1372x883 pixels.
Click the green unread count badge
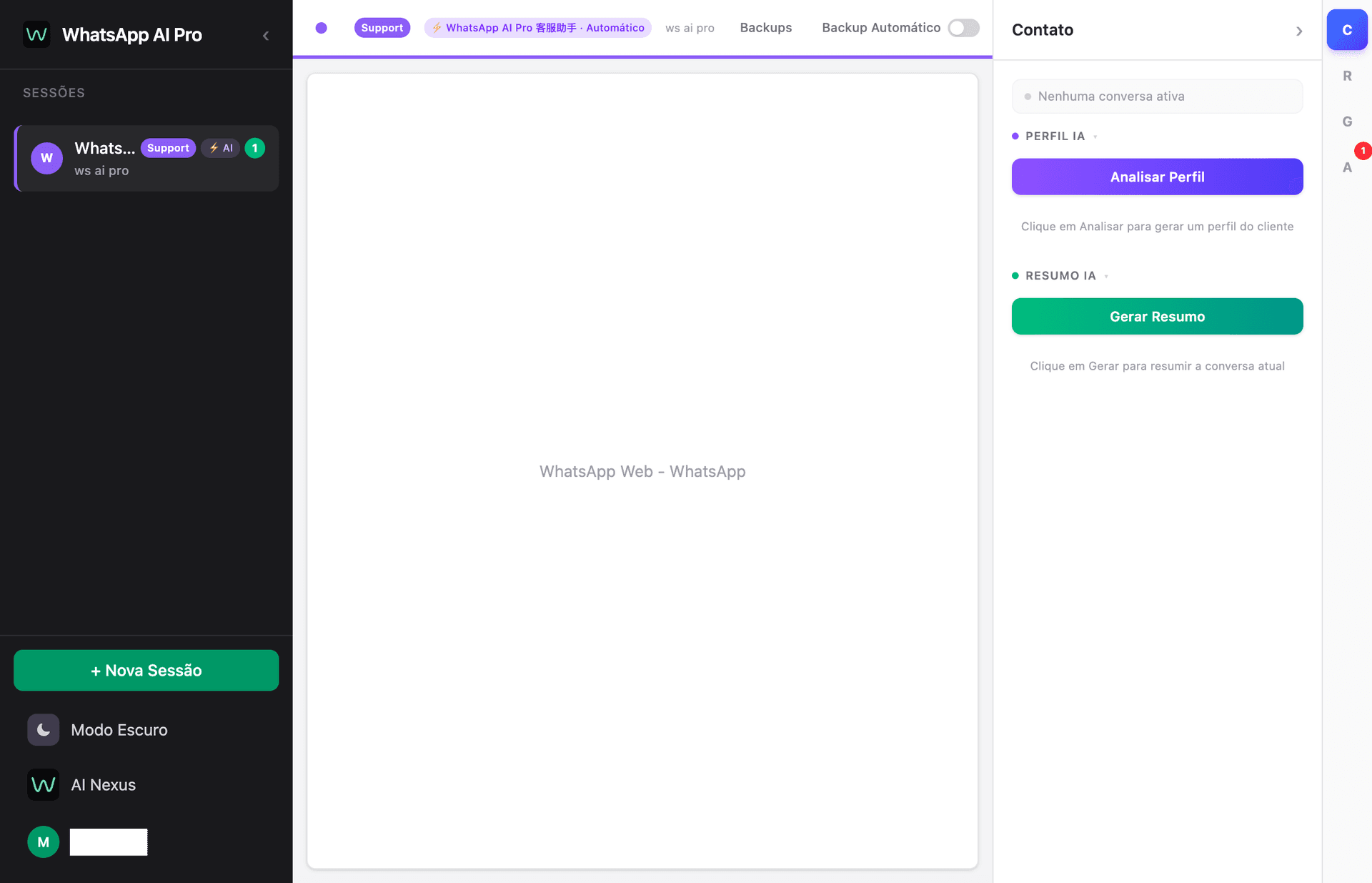pyautogui.click(x=255, y=148)
